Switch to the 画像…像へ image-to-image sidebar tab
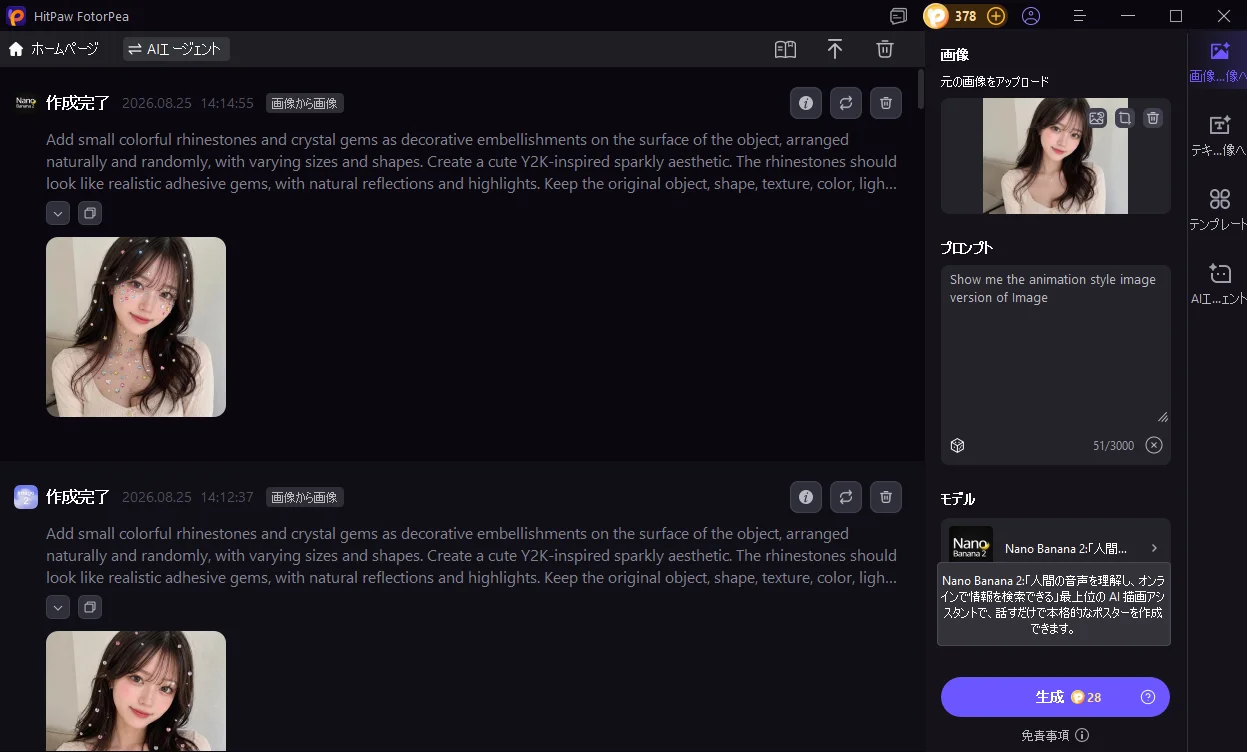This screenshot has height=752, width=1247. [x=1218, y=62]
